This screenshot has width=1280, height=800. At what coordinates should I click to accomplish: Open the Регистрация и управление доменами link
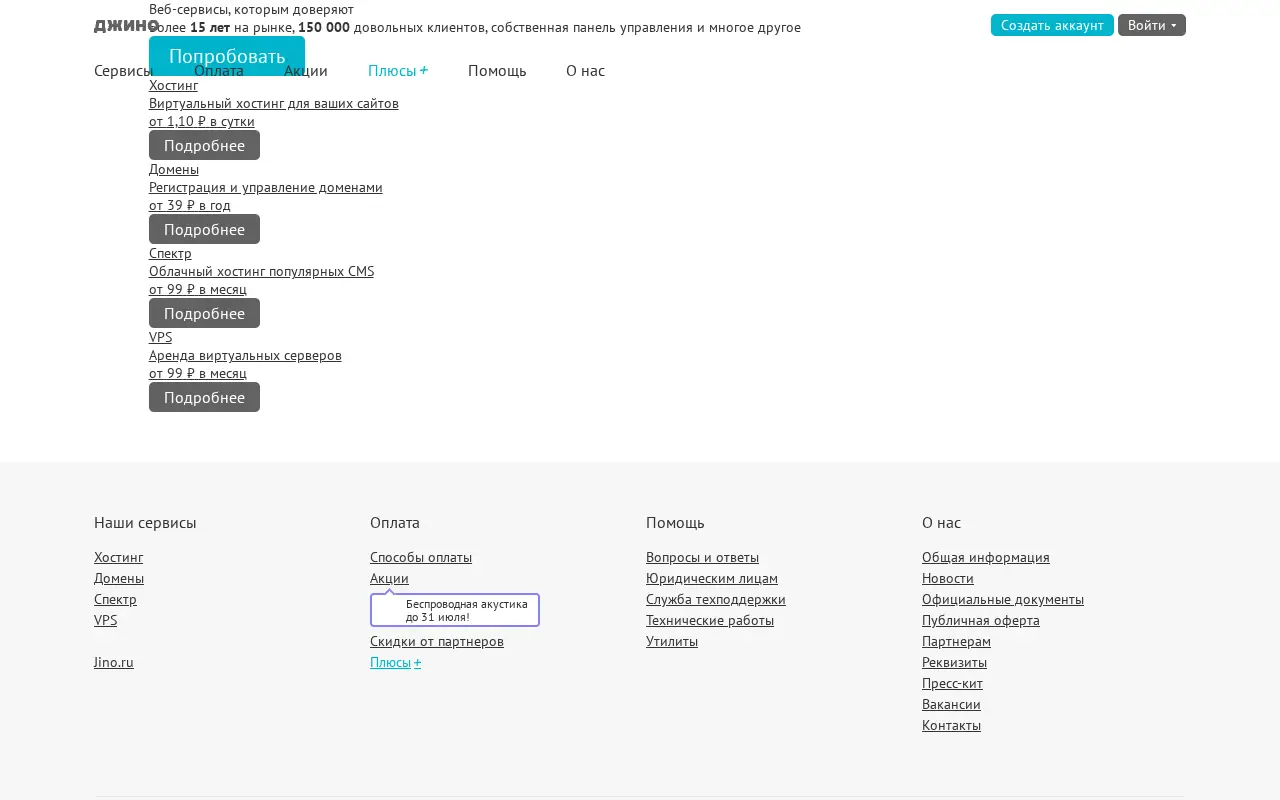click(x=266, y=187)
